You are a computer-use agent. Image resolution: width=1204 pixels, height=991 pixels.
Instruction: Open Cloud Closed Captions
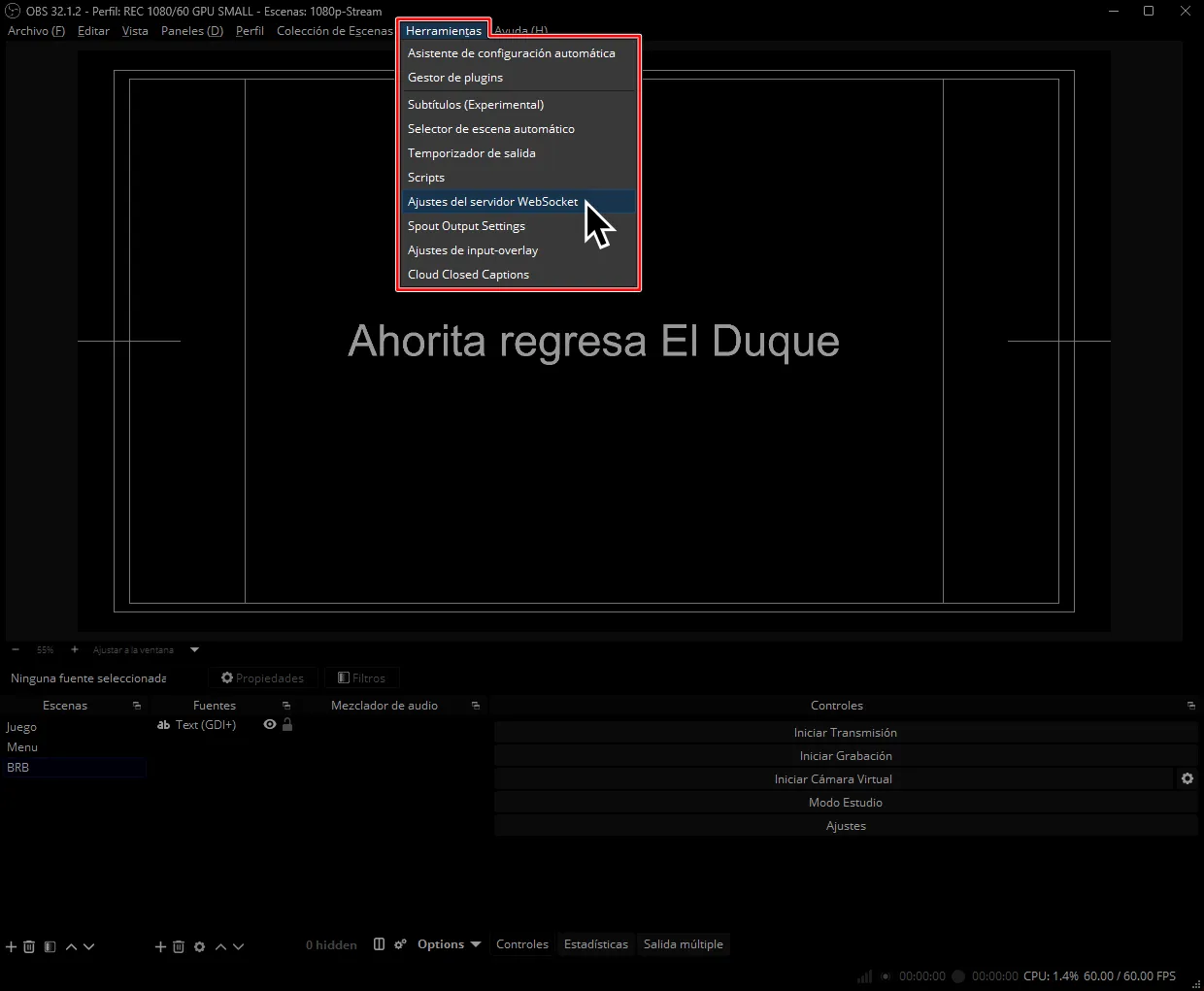[x=518, y=275]
